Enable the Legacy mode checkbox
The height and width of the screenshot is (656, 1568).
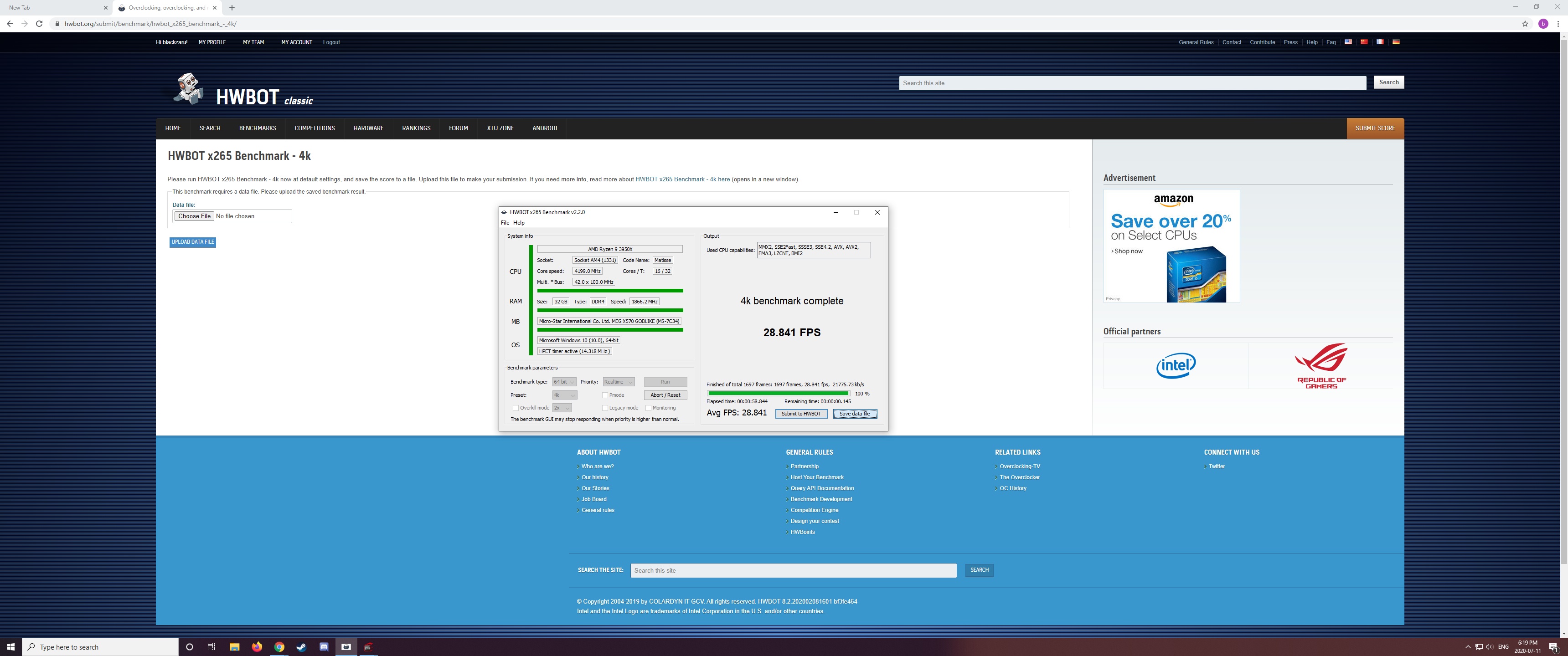click(x=605, y=408)
